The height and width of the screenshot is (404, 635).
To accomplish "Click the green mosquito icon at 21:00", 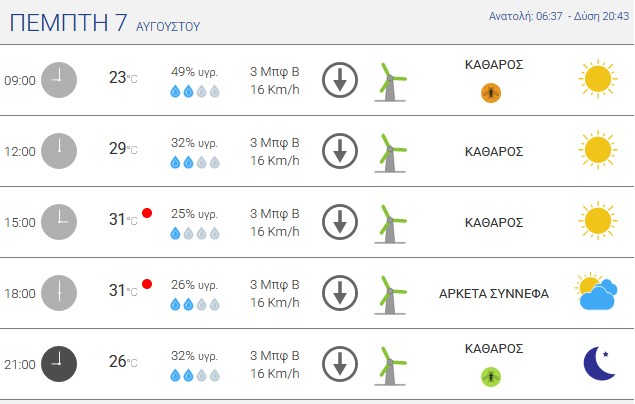I will 491,377.
